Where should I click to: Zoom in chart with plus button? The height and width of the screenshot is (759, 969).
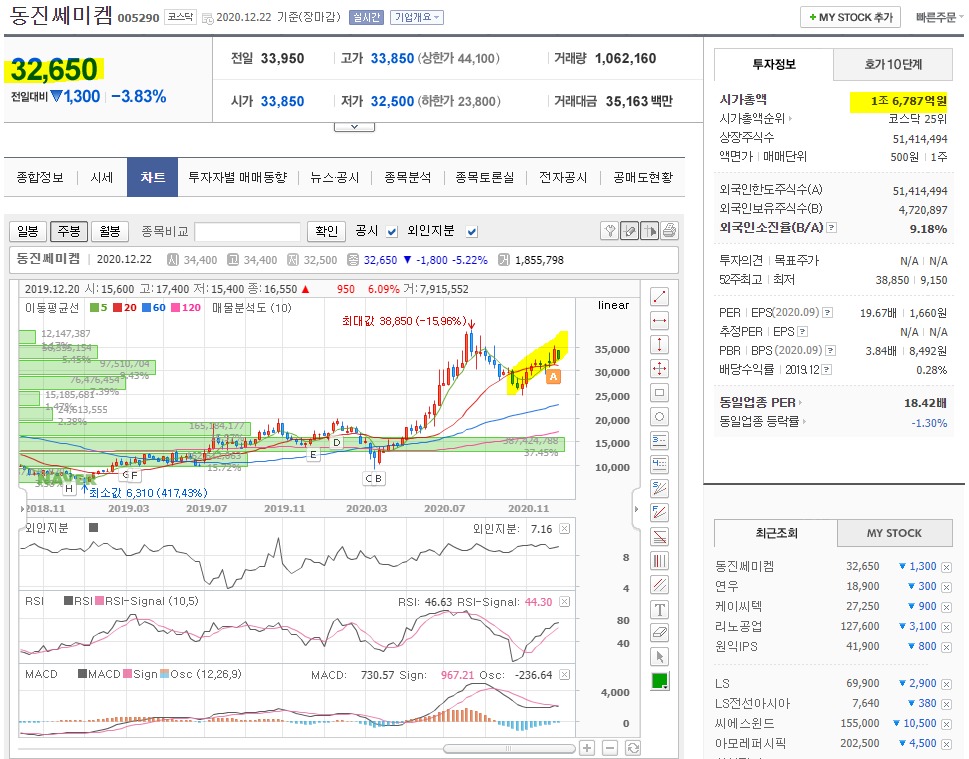[587, 748]
